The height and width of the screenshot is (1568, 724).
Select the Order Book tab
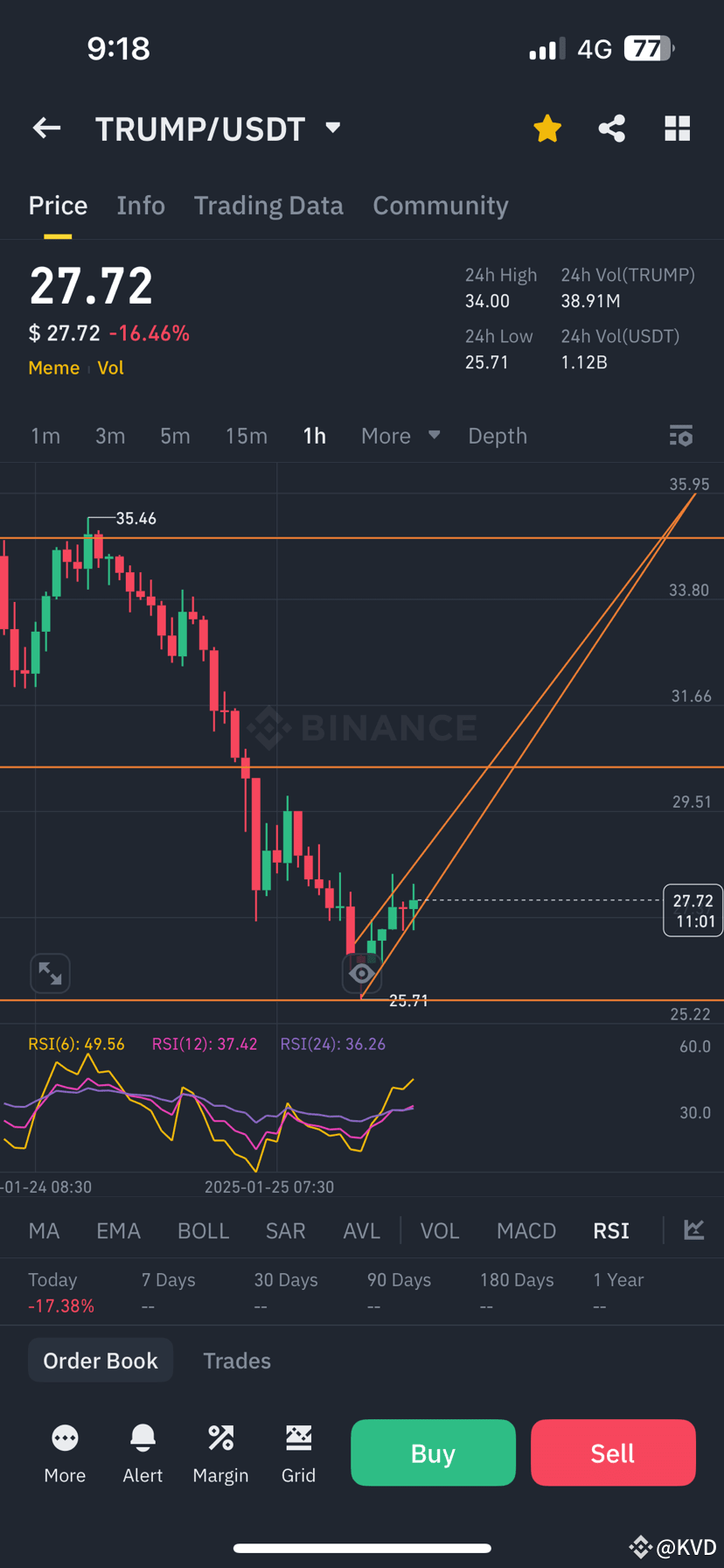[101, 1361]
